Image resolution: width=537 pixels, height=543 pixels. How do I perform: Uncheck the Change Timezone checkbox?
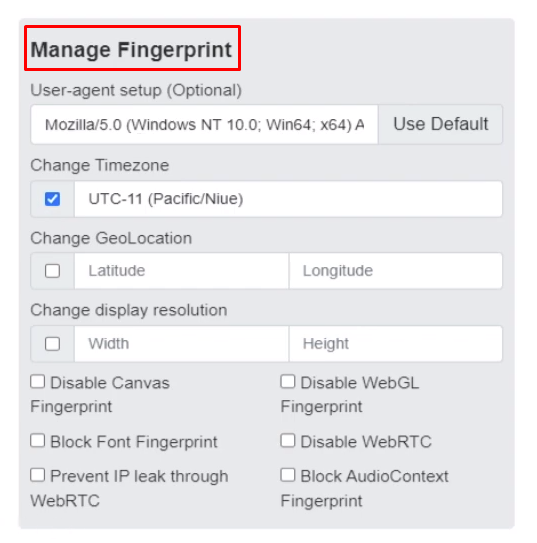(x=52, y=199)
